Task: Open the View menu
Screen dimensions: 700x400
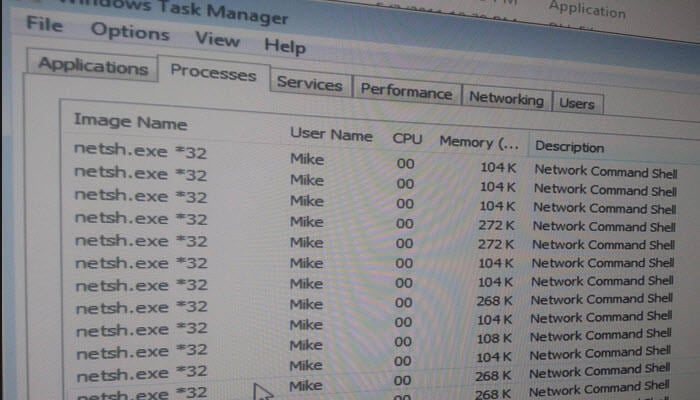Action: tap(217, 39)
